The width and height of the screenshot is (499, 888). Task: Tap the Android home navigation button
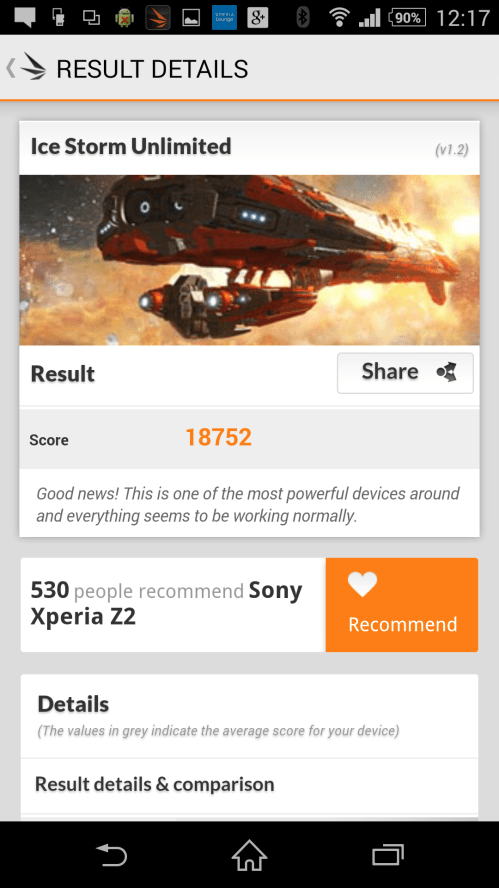(x=249, y=855)
